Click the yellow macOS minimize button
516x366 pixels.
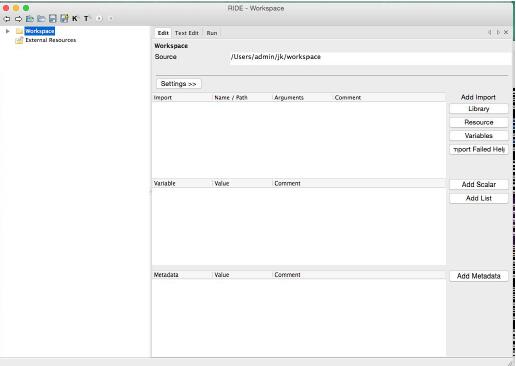point(16,8)
